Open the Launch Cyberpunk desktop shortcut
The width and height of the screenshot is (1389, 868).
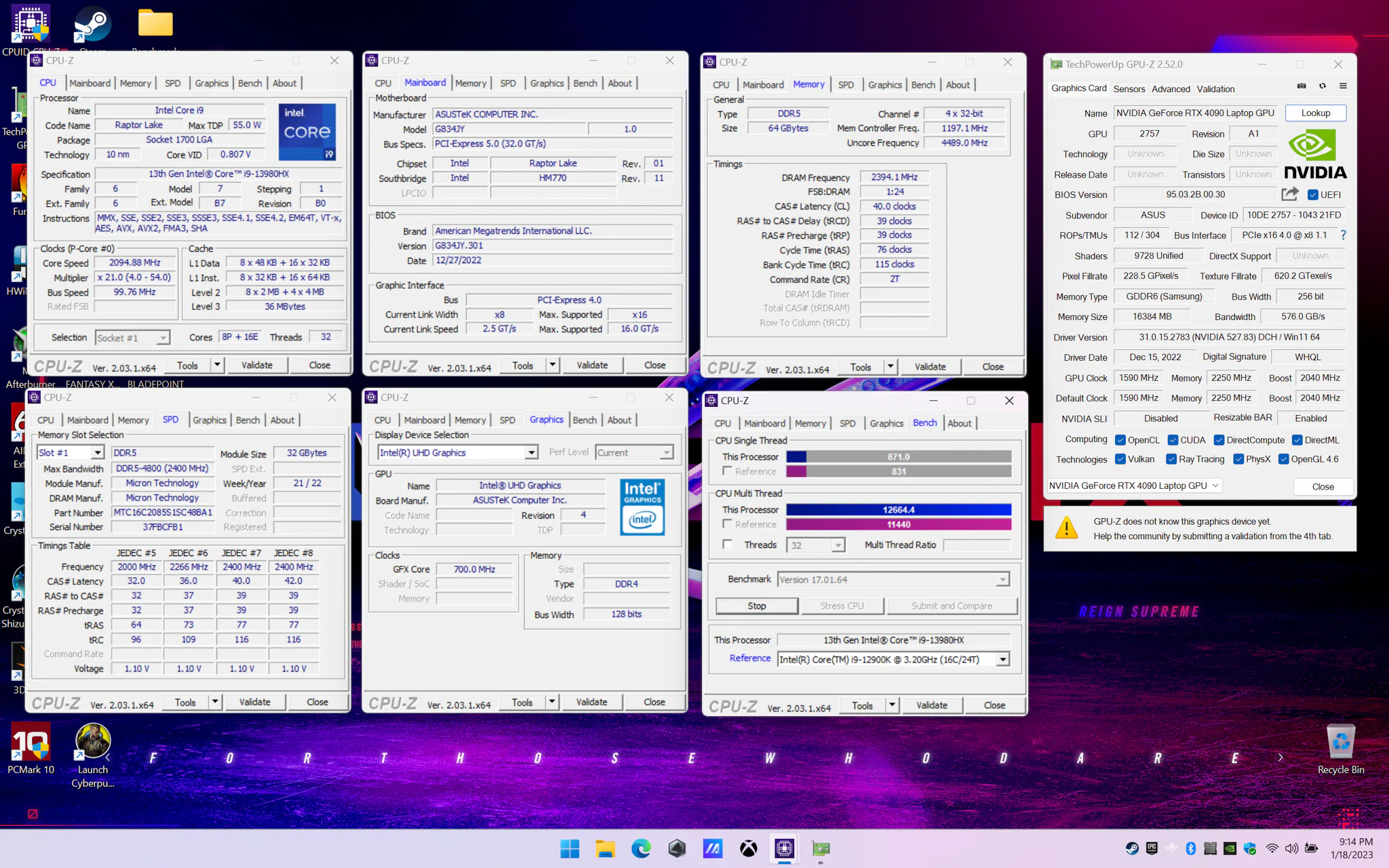click(93, 755)
